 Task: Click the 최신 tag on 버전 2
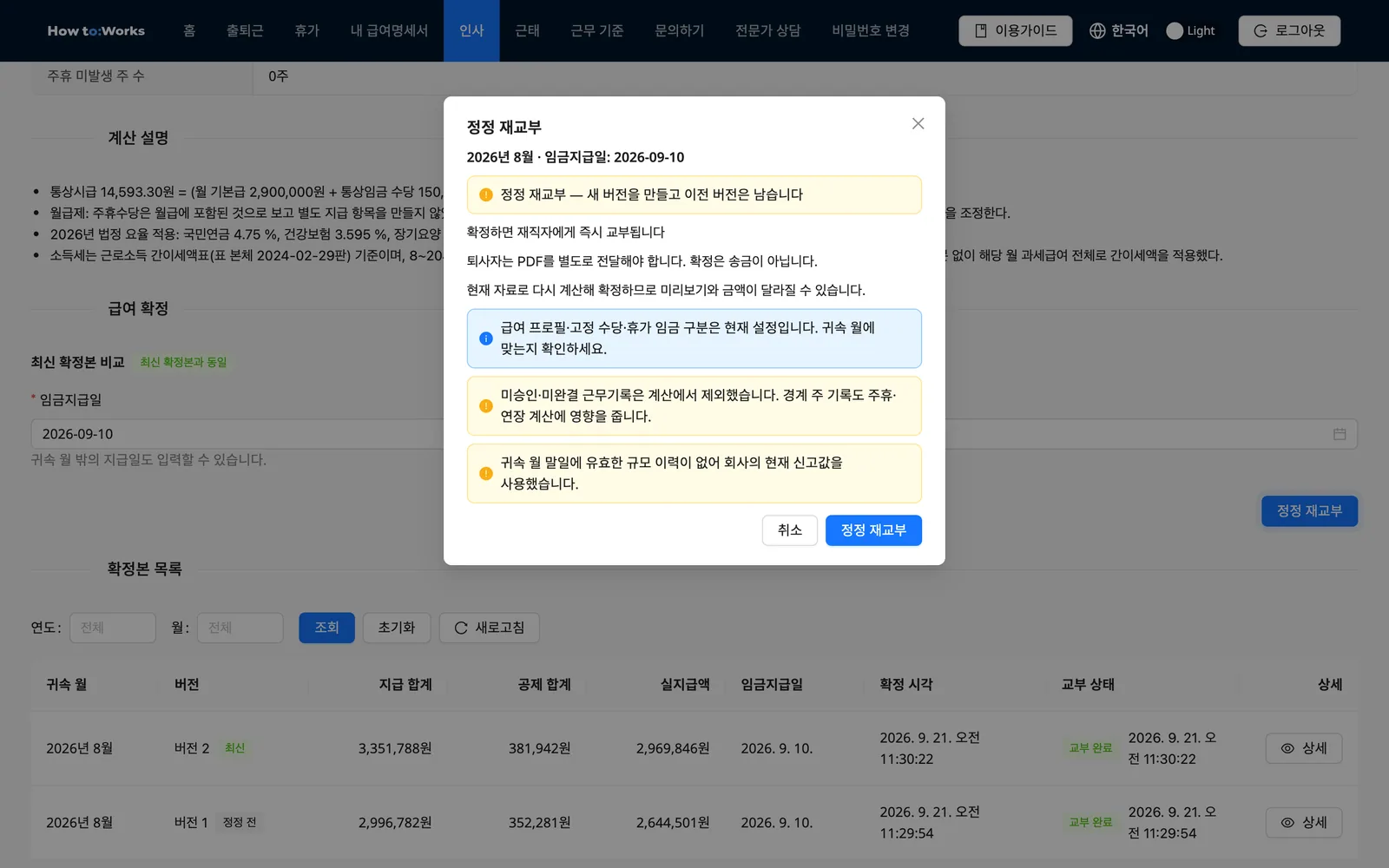(234, 748)
